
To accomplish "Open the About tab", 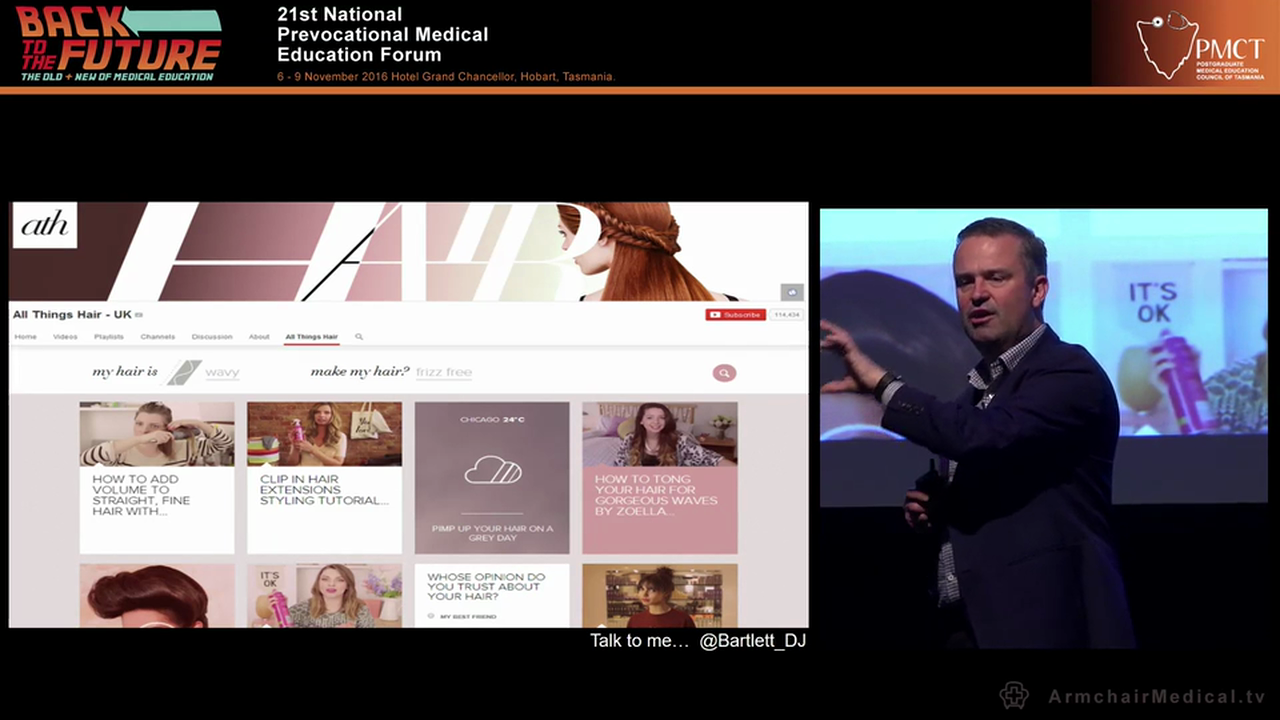I will [x=259, y=337].
